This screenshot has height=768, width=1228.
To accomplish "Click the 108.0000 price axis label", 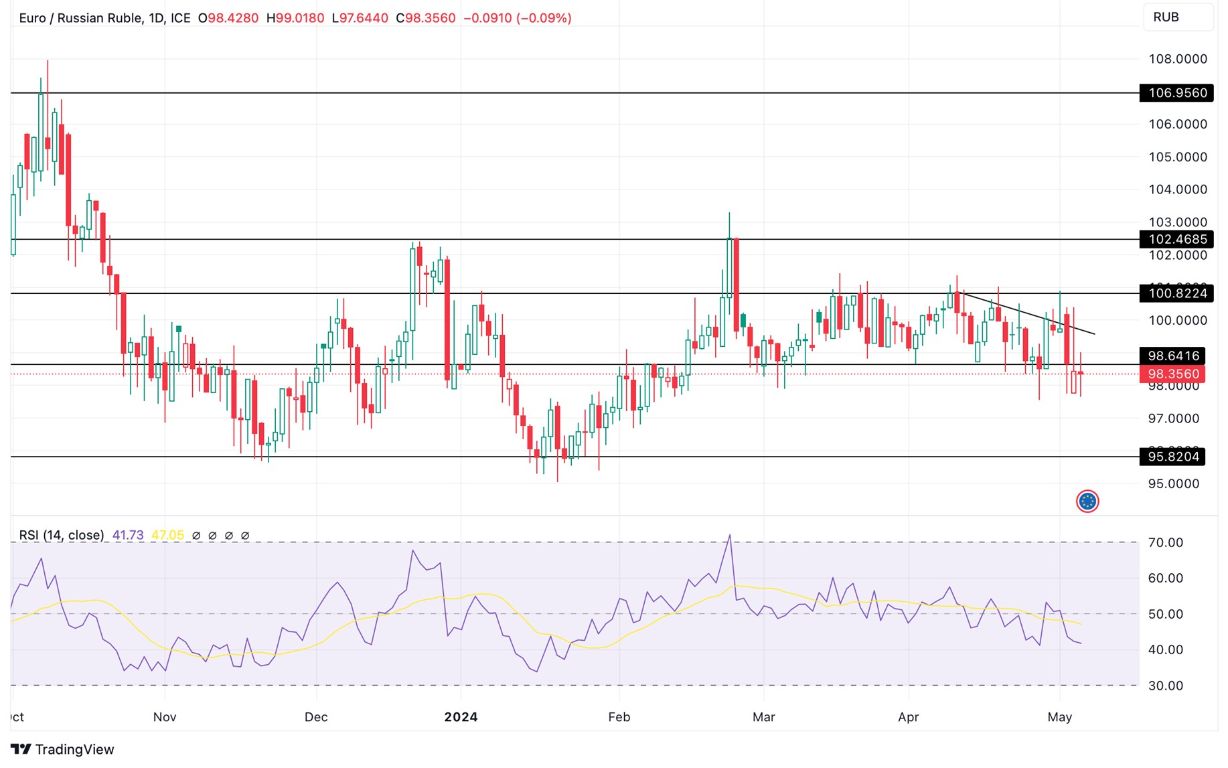I will (1178, 59).
